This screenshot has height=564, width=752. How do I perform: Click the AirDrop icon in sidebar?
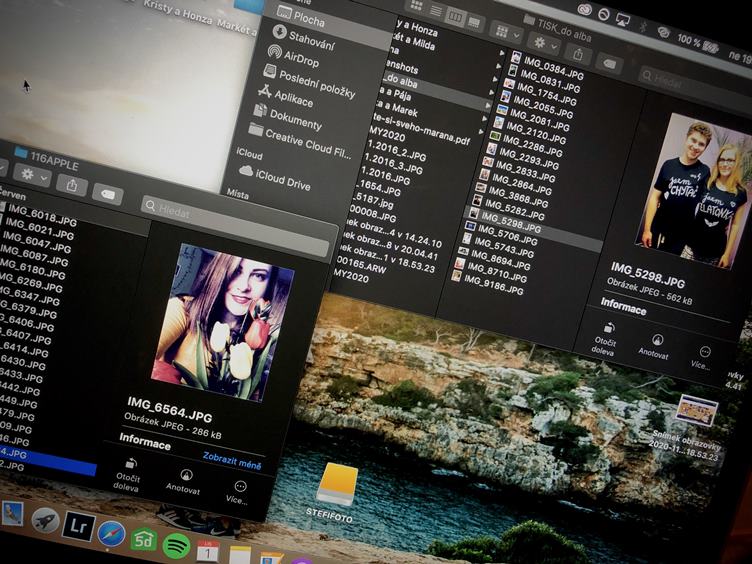(x=274, y=51)
